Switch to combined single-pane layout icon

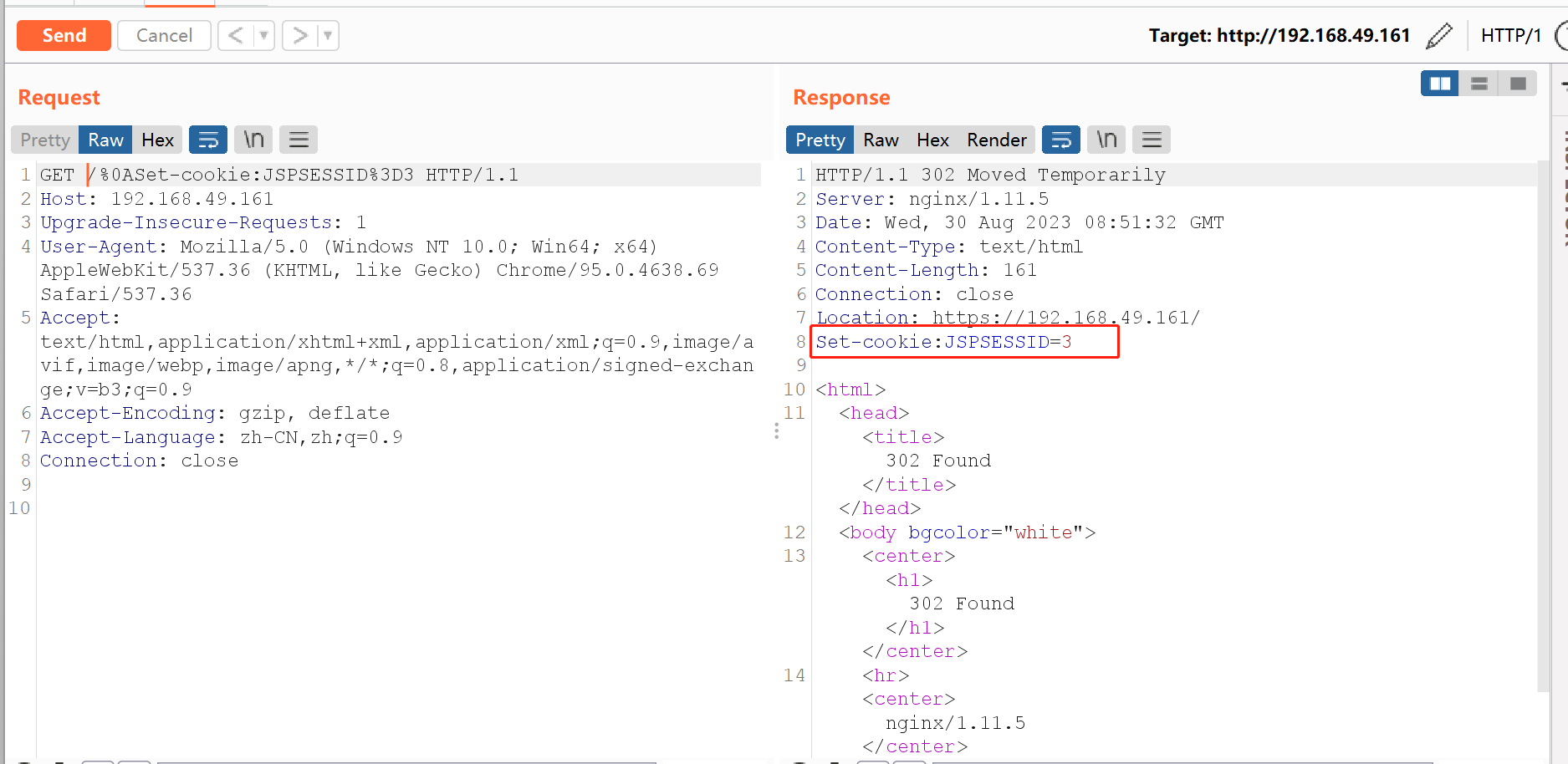coord(1518,84)
